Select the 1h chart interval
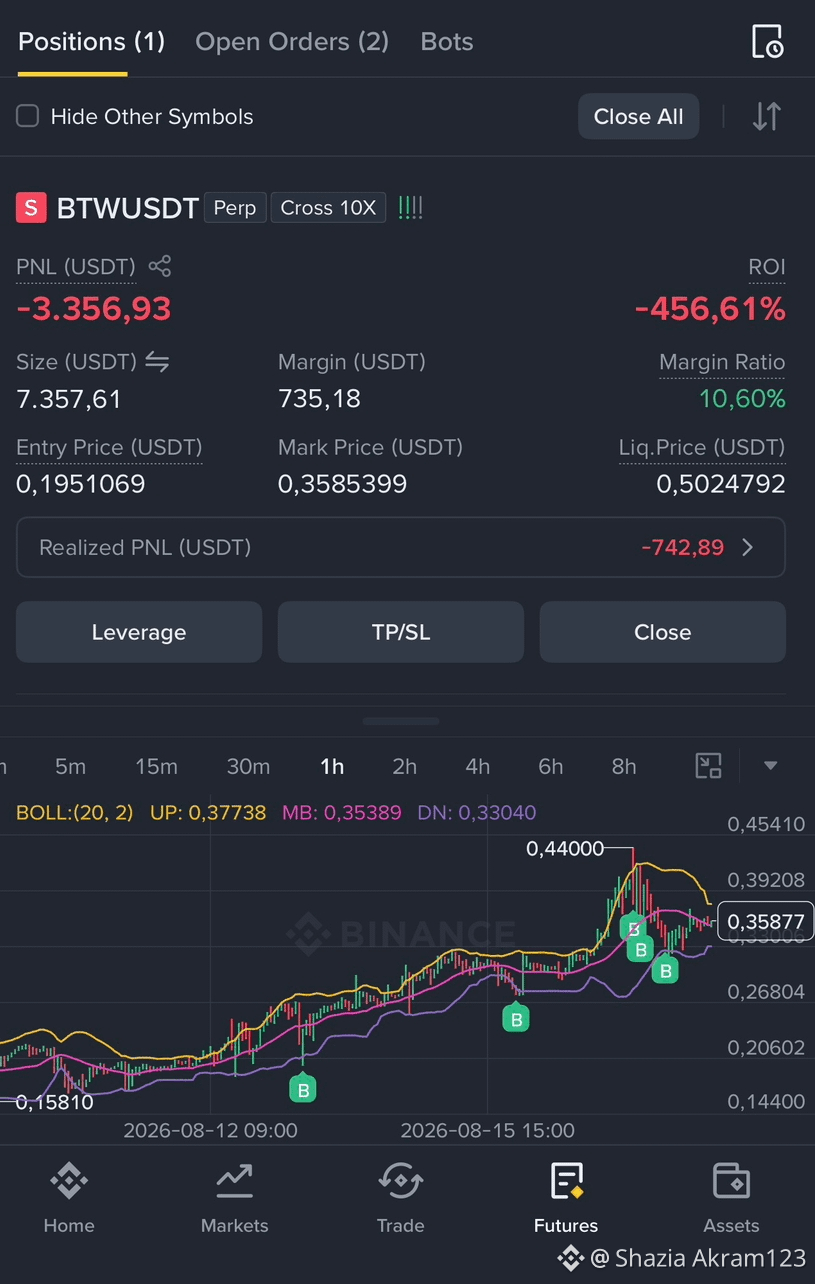Viewport: 815px width, 1284px height. click(332, 766)
